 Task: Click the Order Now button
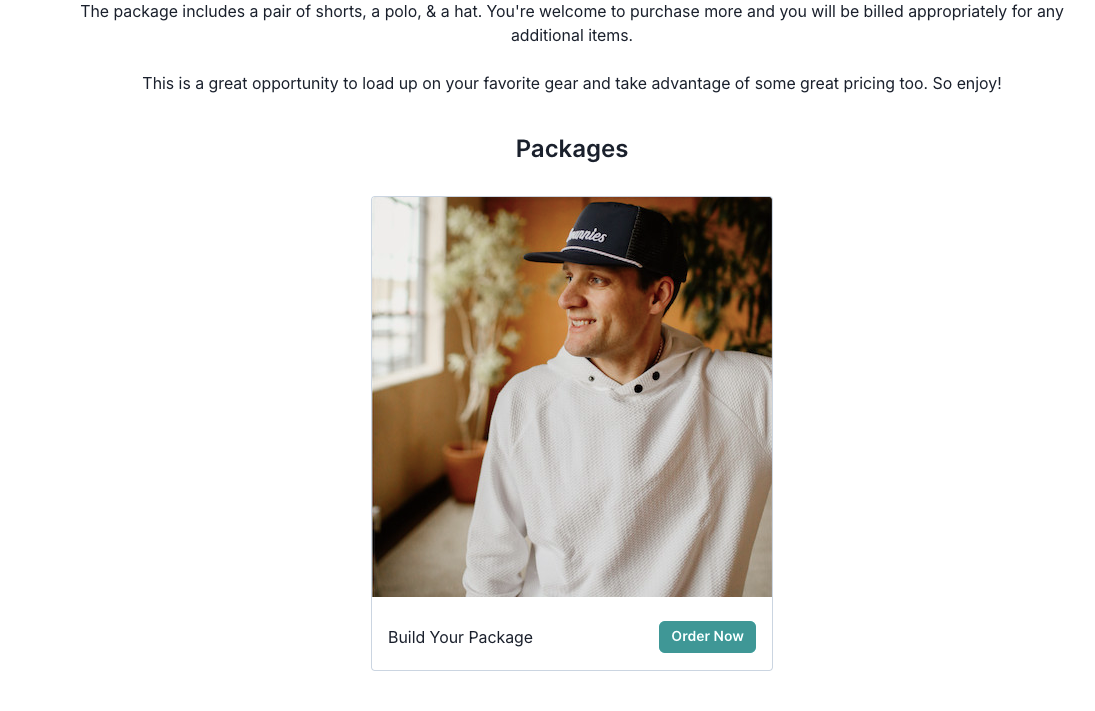tap(707, 636)
